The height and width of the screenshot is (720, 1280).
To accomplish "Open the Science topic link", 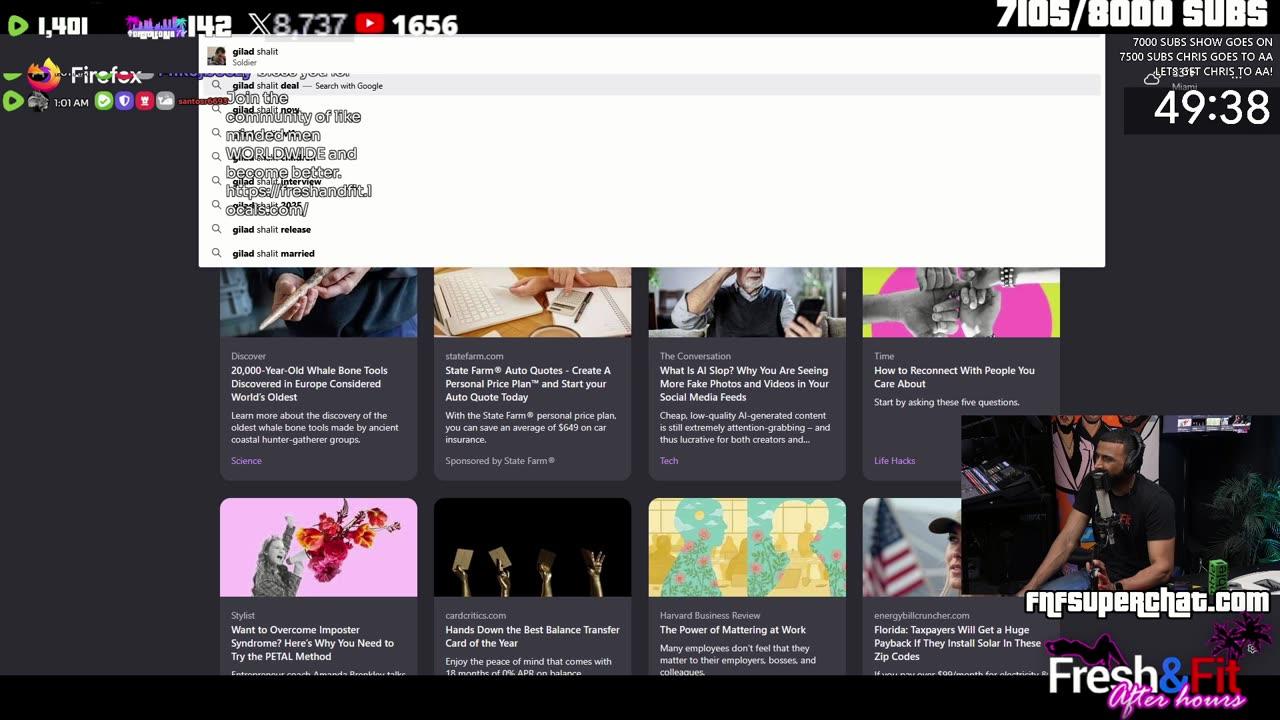I will (246, 461).
